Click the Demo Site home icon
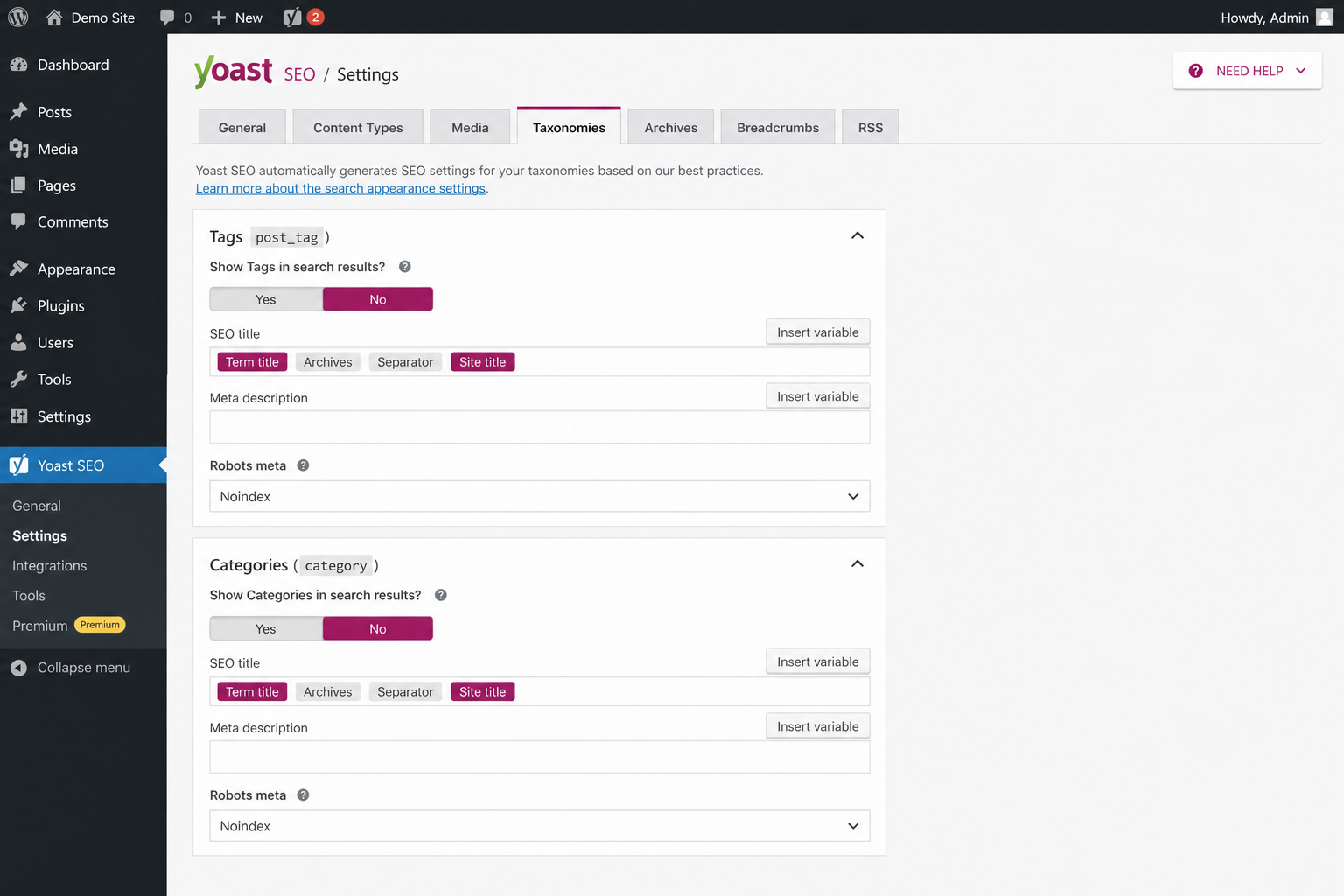The height and width of the screenshot is (896, 1344). [x=54, y=17]
